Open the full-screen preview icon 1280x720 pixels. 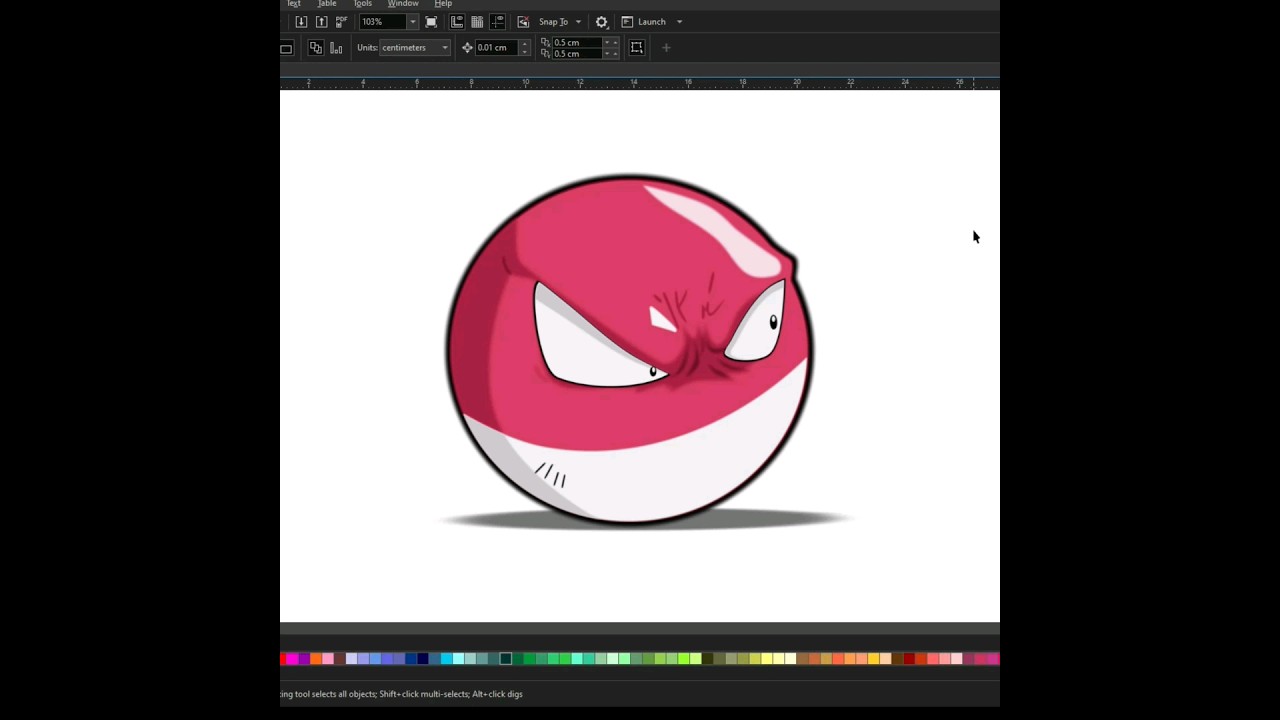pos(431,22)
